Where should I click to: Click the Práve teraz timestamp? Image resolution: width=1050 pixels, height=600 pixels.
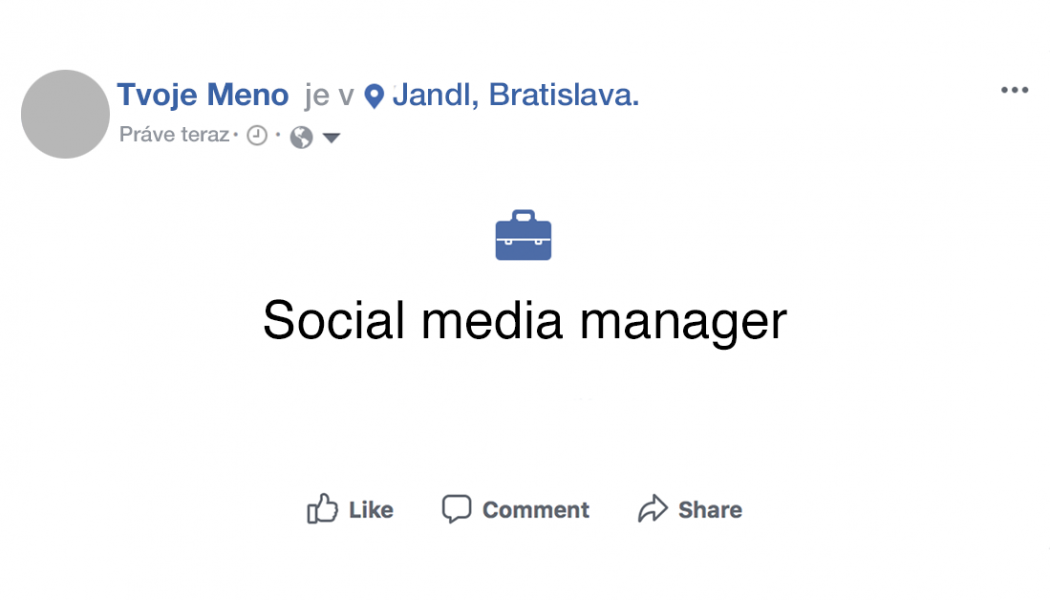click(174, 135)
